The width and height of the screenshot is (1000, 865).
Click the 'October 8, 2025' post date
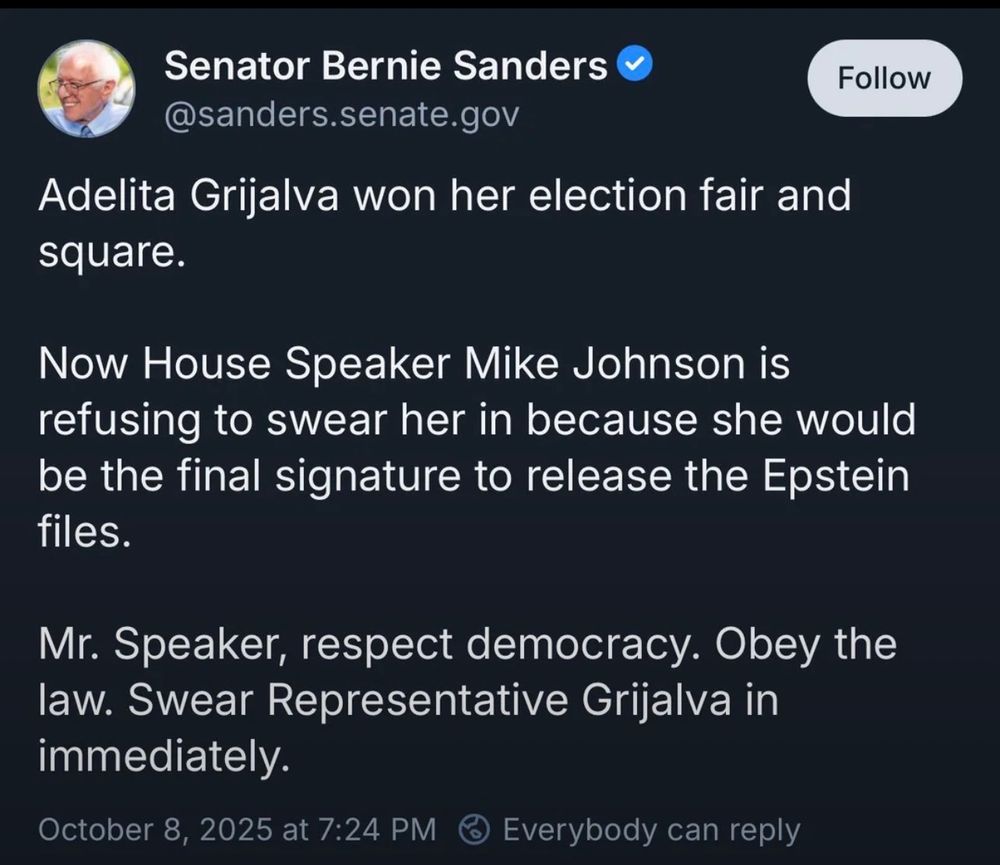155,829
